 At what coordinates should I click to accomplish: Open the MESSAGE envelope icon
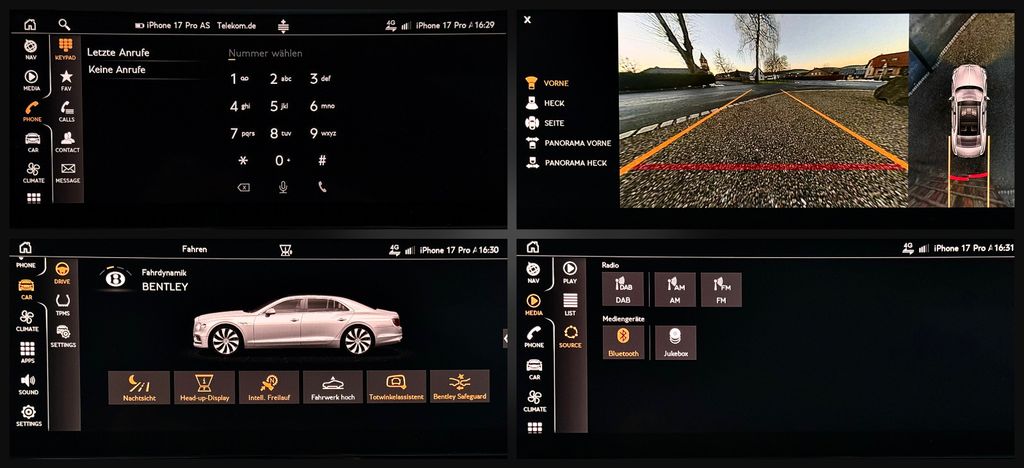[x=67, y=173]
